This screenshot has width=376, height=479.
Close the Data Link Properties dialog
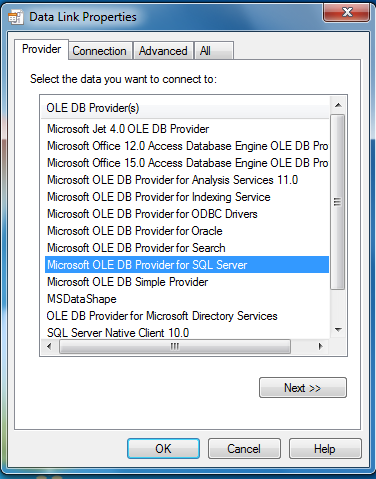pos(347,12)
